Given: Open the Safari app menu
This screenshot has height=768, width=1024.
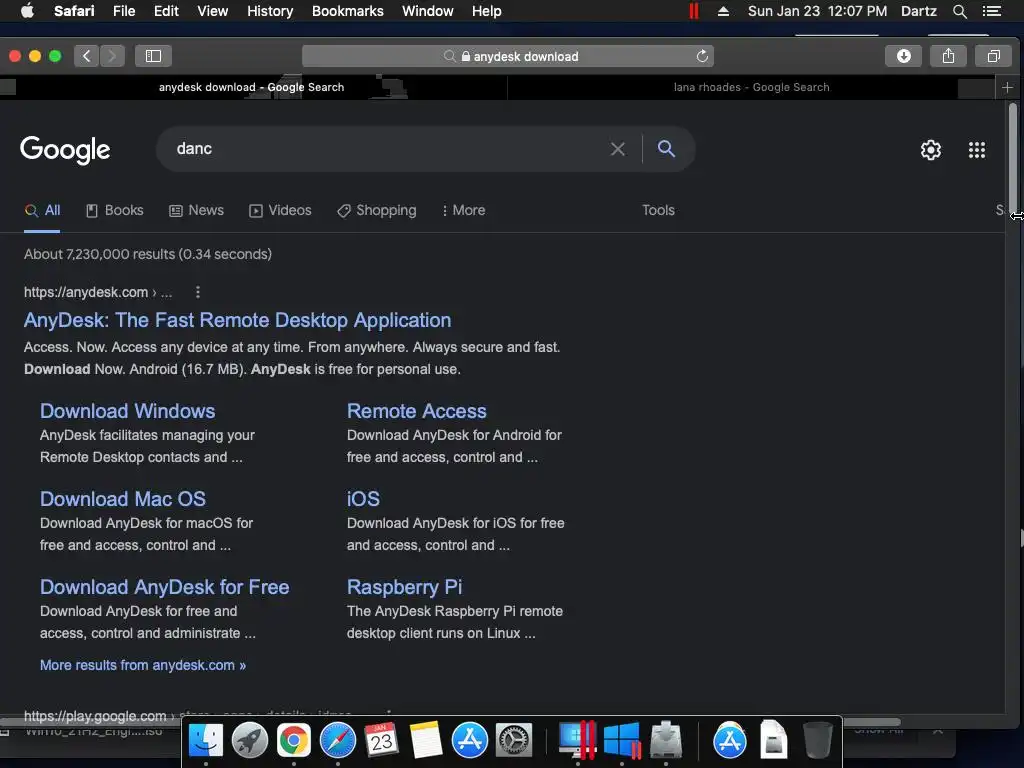Looking at the screenshot, I should point(74,11).
